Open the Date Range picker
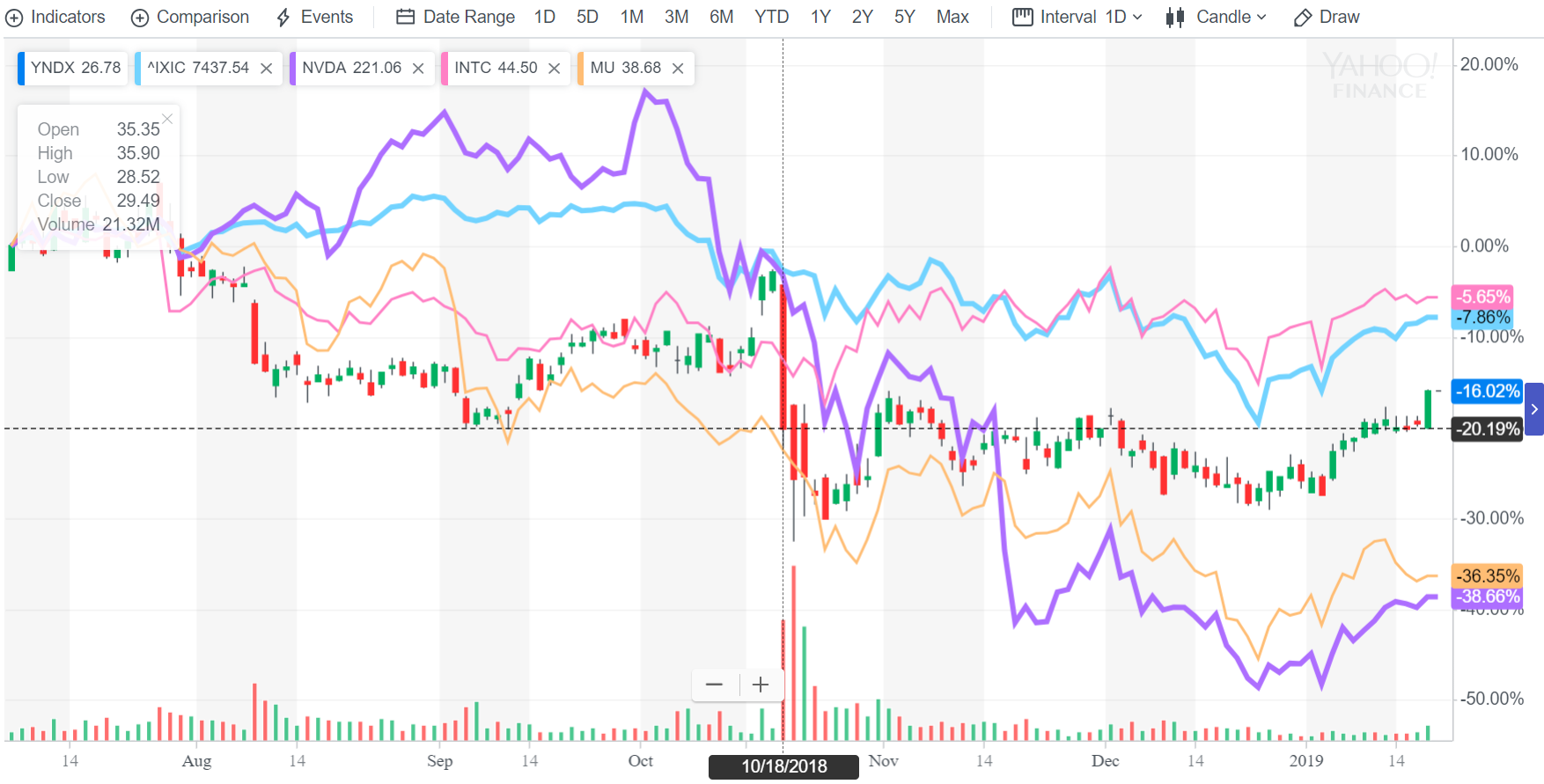The image size is (1544, 784). tap(456, 17)
